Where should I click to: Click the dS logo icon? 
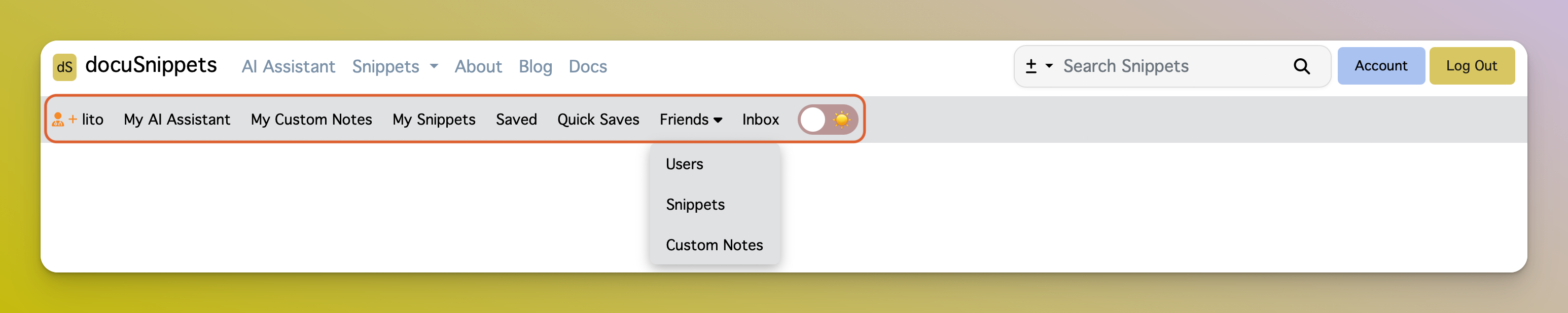click(64, 66)
